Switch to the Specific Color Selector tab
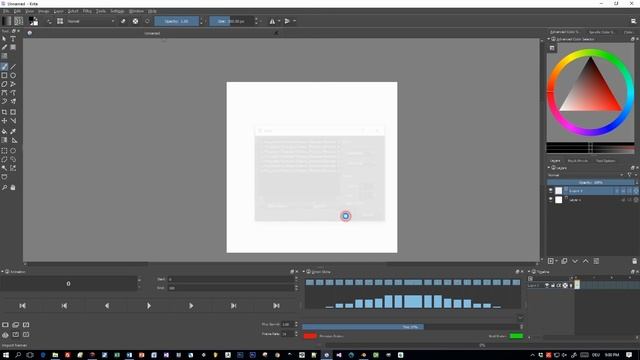This screenshot has width=640, height=360. coord(601,32)
